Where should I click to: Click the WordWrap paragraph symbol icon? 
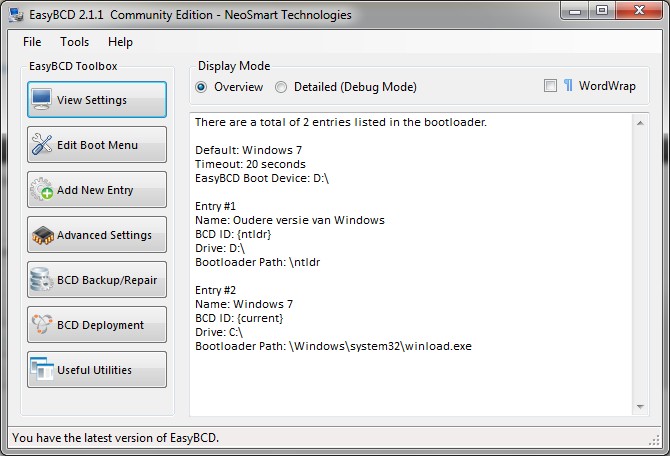[x=568, y=85]
